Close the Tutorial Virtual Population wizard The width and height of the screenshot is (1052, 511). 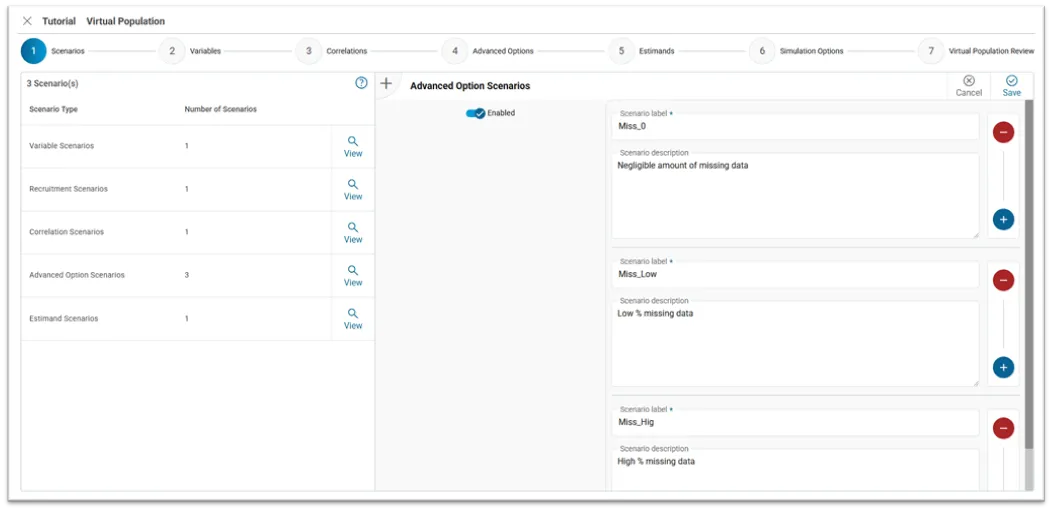click(27, 21)
